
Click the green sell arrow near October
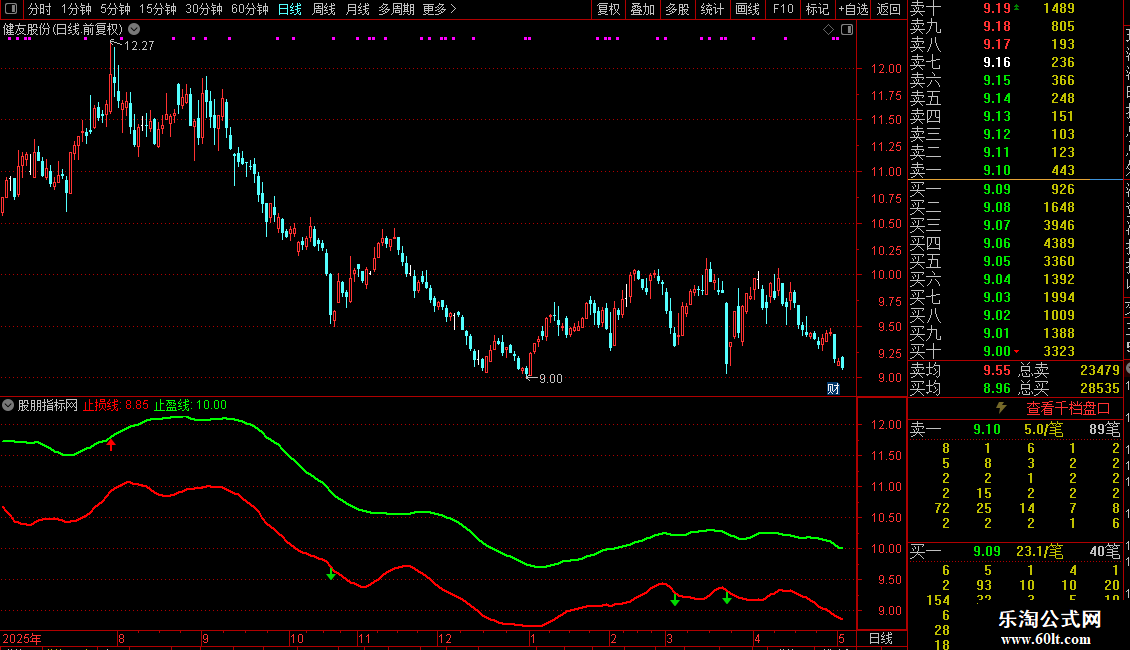pyautogui.click(x=331, y=574)
